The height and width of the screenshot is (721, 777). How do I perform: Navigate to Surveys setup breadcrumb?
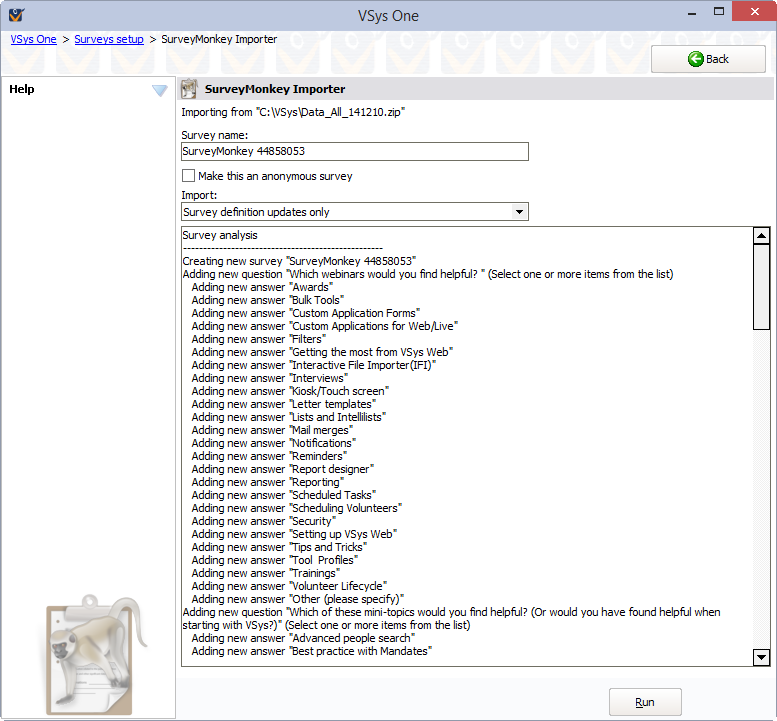coord(109,39)
